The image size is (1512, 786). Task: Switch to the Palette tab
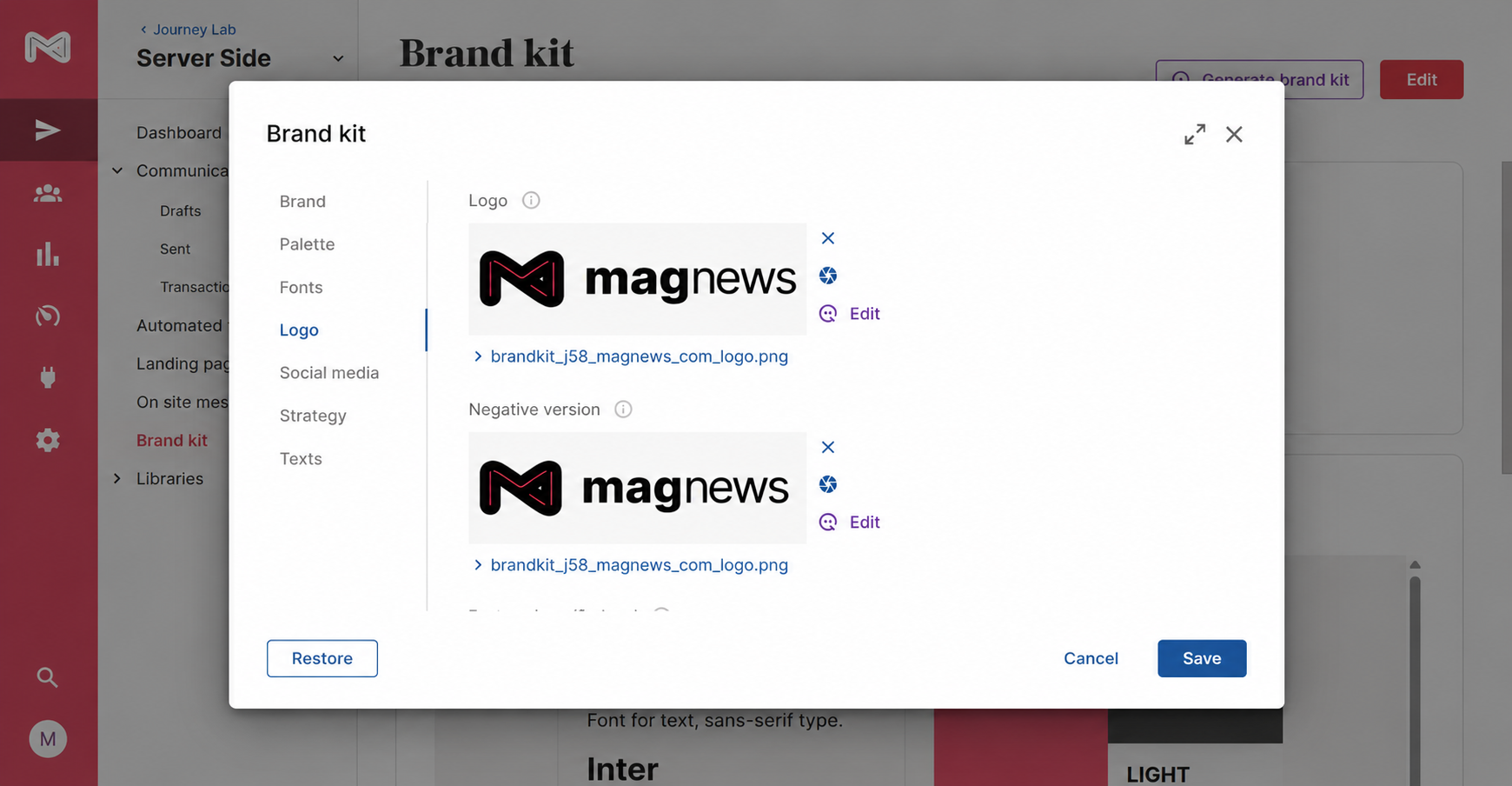[x=307, y=244]
